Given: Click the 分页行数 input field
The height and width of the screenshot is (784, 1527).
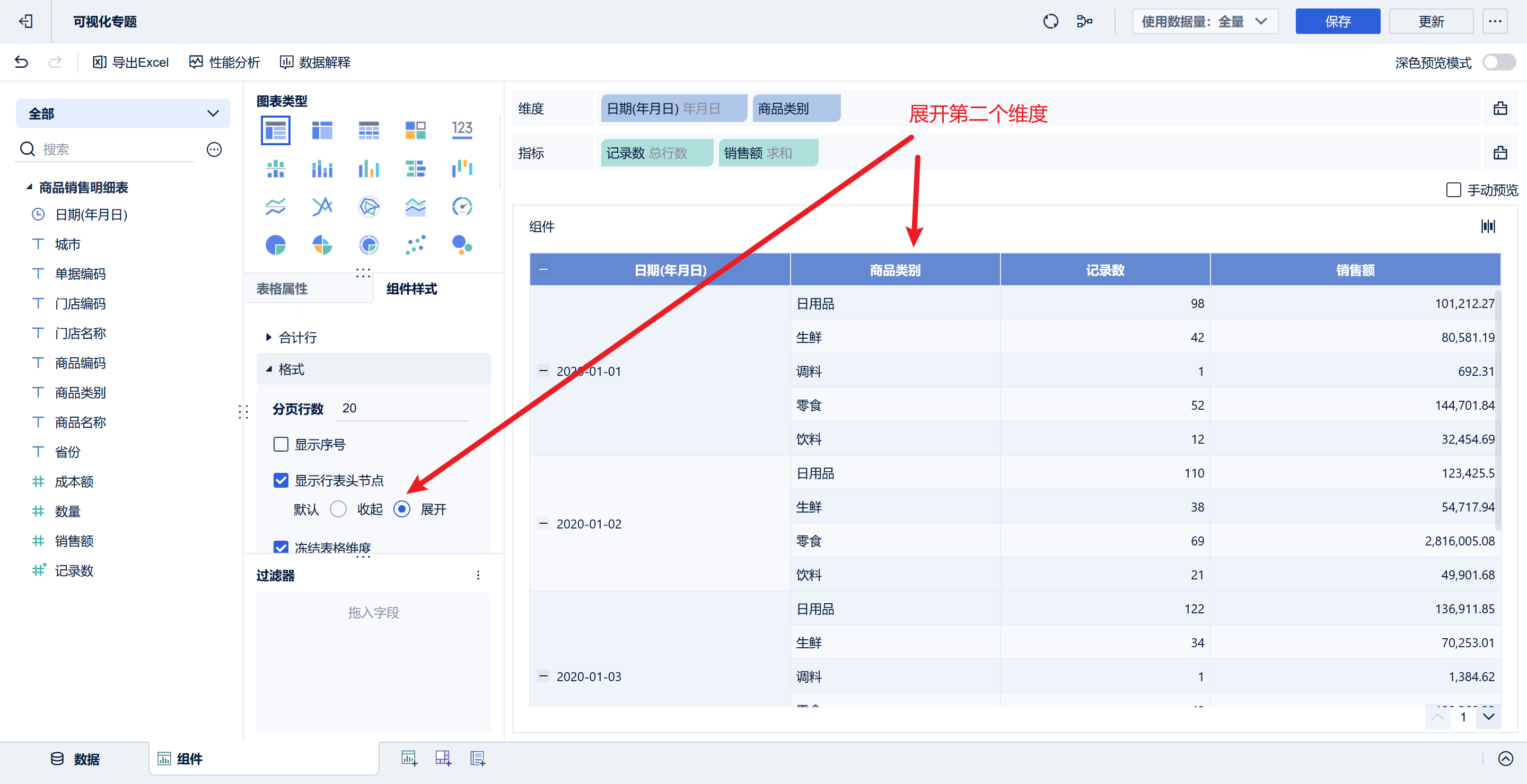Looking at the screenshot, I should tap(402, 408).
